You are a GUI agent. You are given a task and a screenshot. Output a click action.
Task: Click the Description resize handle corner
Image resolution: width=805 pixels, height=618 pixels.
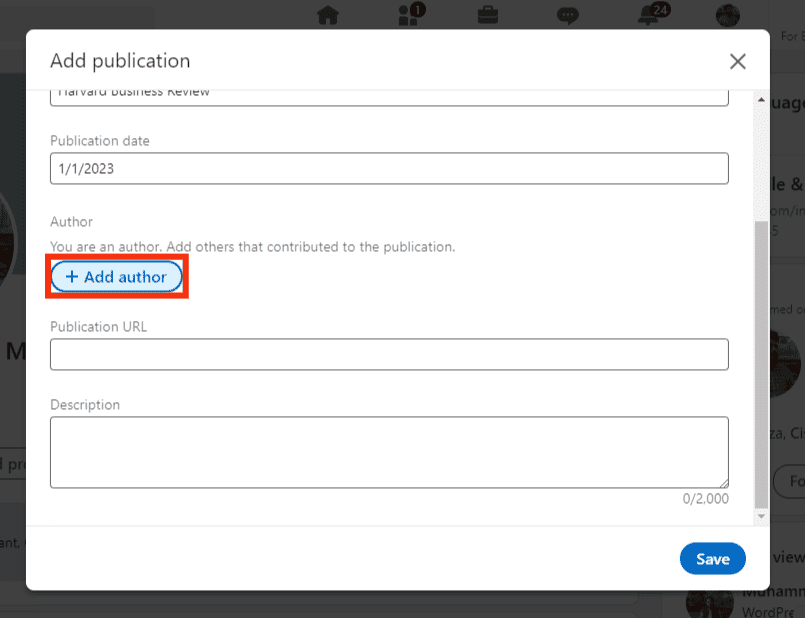pyautogui.click(x=724, y=483)
